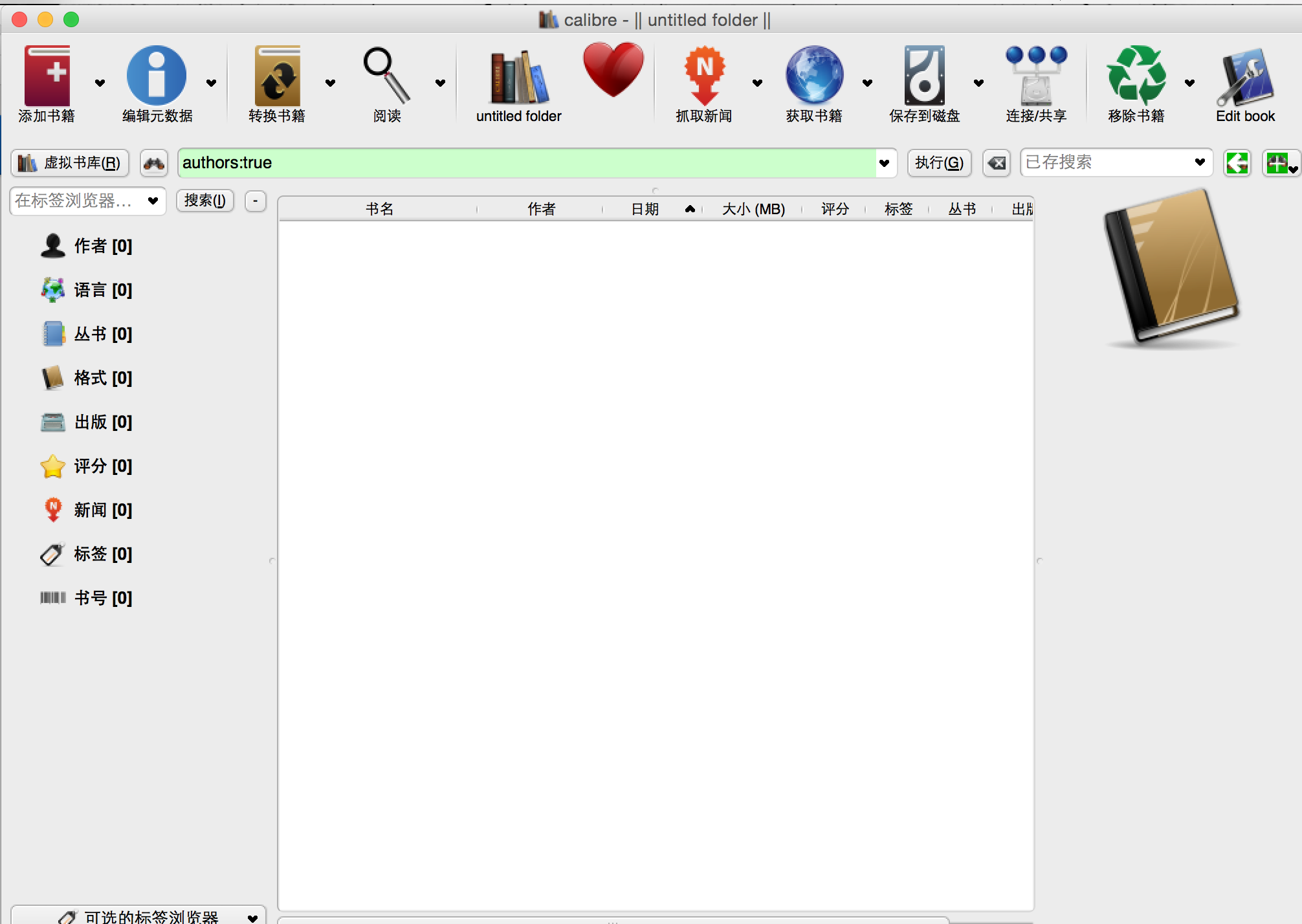This screenshot has width=1302, height=924.
Task: Click the green arrow copy-search icon
Action: point(1237,163)
